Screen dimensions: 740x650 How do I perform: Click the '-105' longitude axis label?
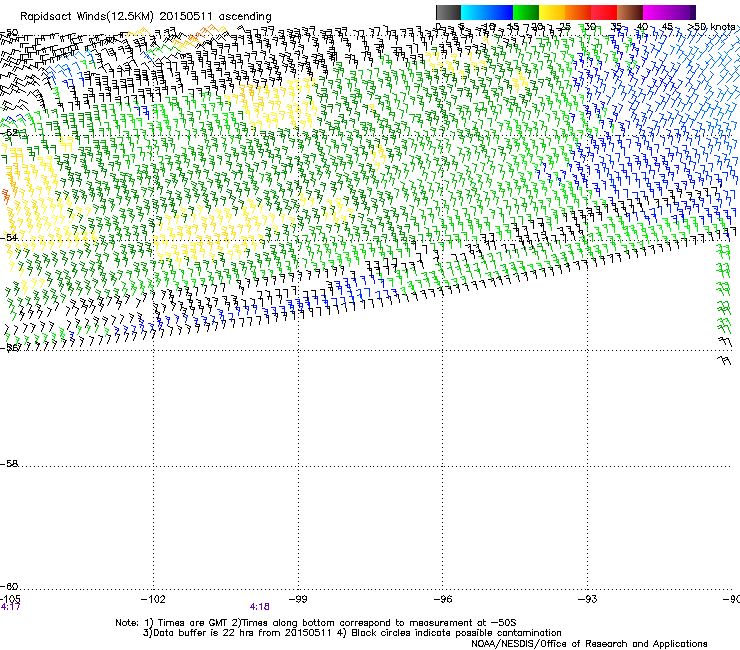pyautogui.click(x=10, y=598)
